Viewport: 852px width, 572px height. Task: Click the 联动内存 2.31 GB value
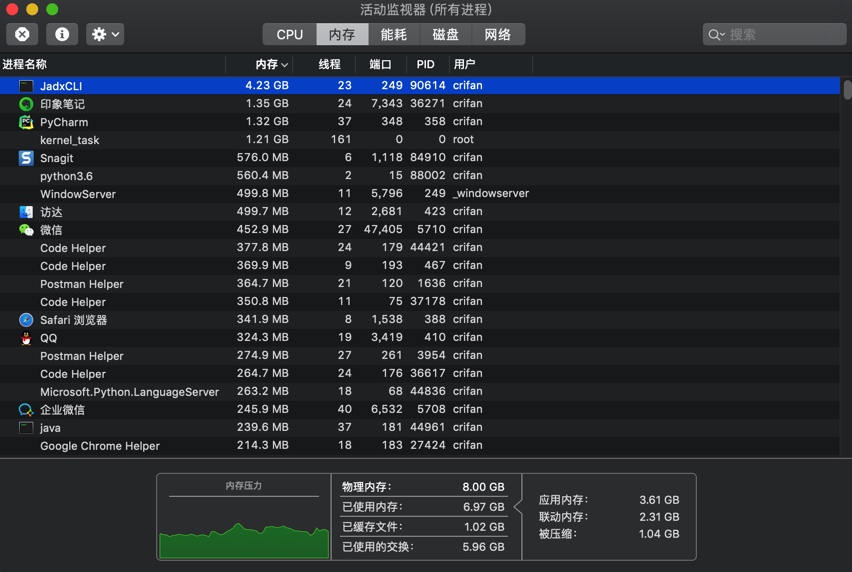pos(659,517)
